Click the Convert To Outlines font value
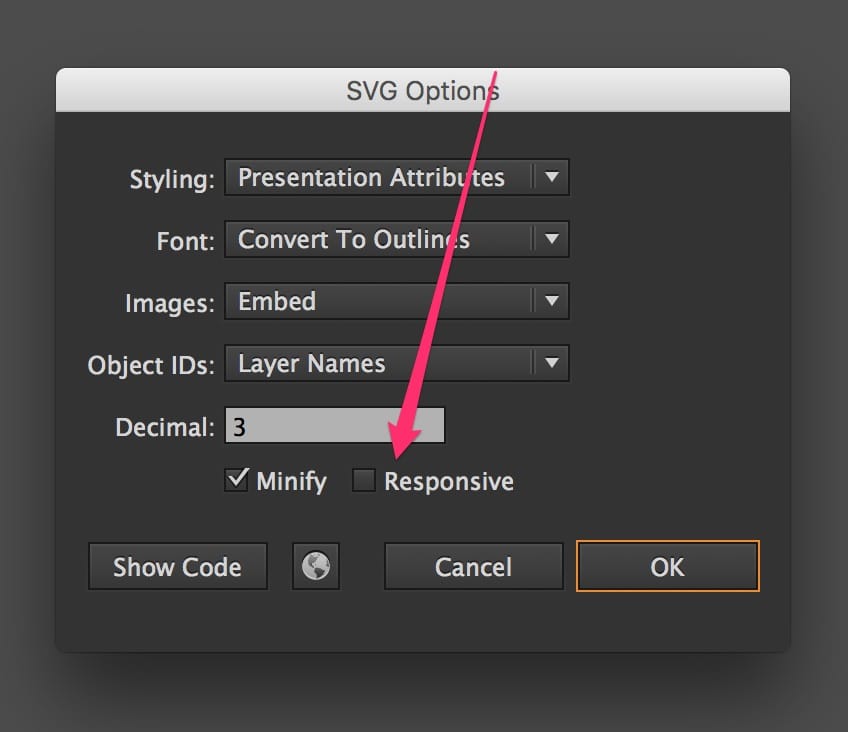 point(353,240)
